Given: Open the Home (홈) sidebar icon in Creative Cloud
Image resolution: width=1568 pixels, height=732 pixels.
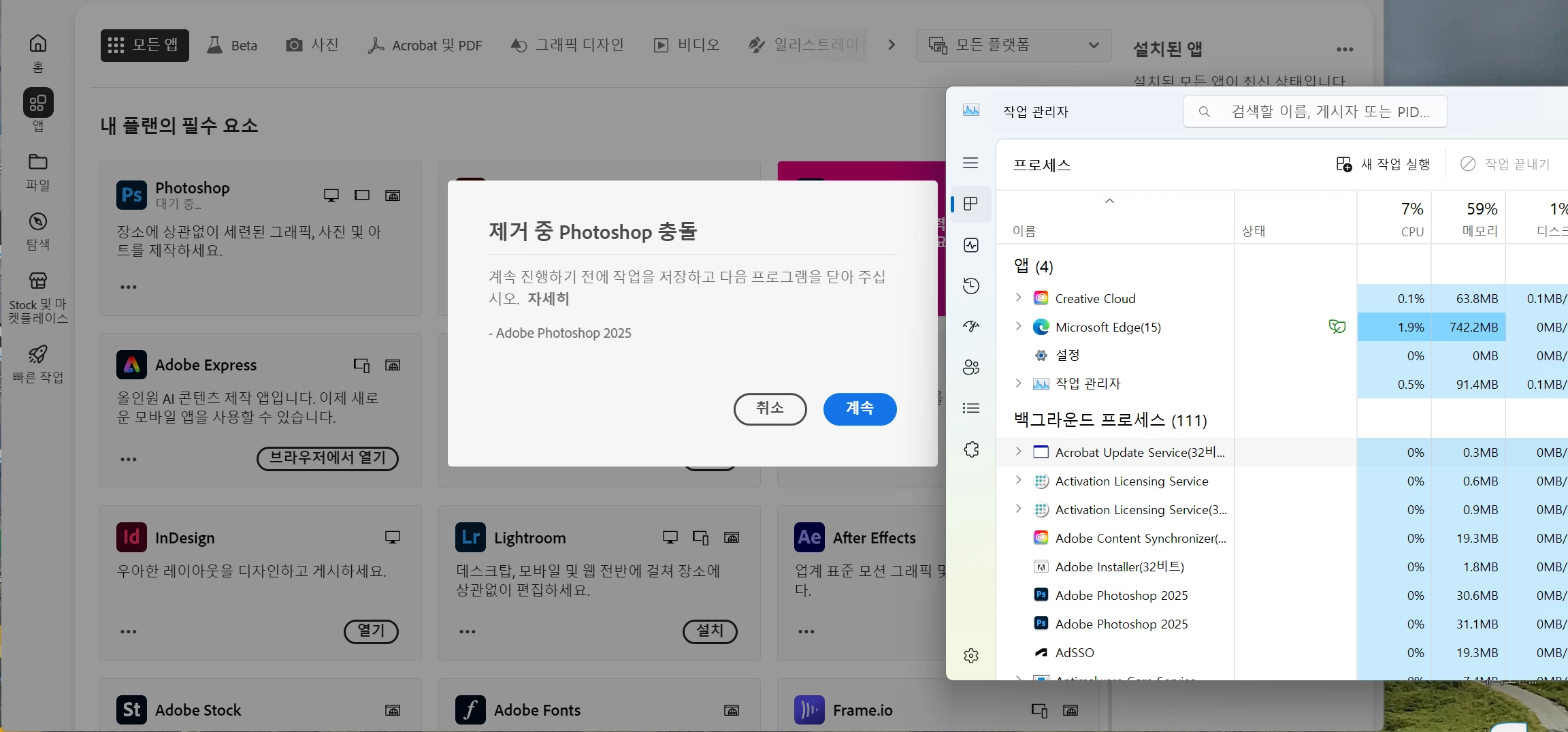Looking at the screenshot, I should click(x=38, y=44).
